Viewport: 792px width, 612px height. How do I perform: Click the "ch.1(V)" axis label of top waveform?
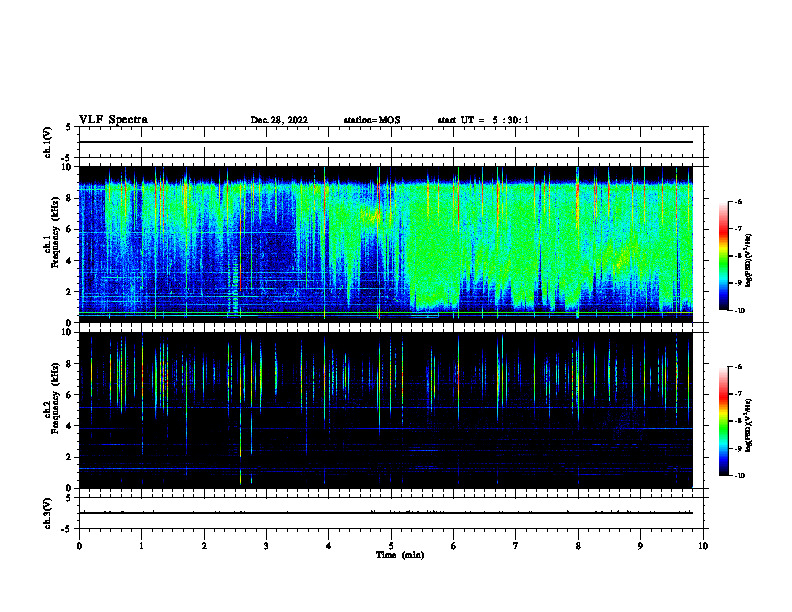pyautogui.click(x=47, y=142)
